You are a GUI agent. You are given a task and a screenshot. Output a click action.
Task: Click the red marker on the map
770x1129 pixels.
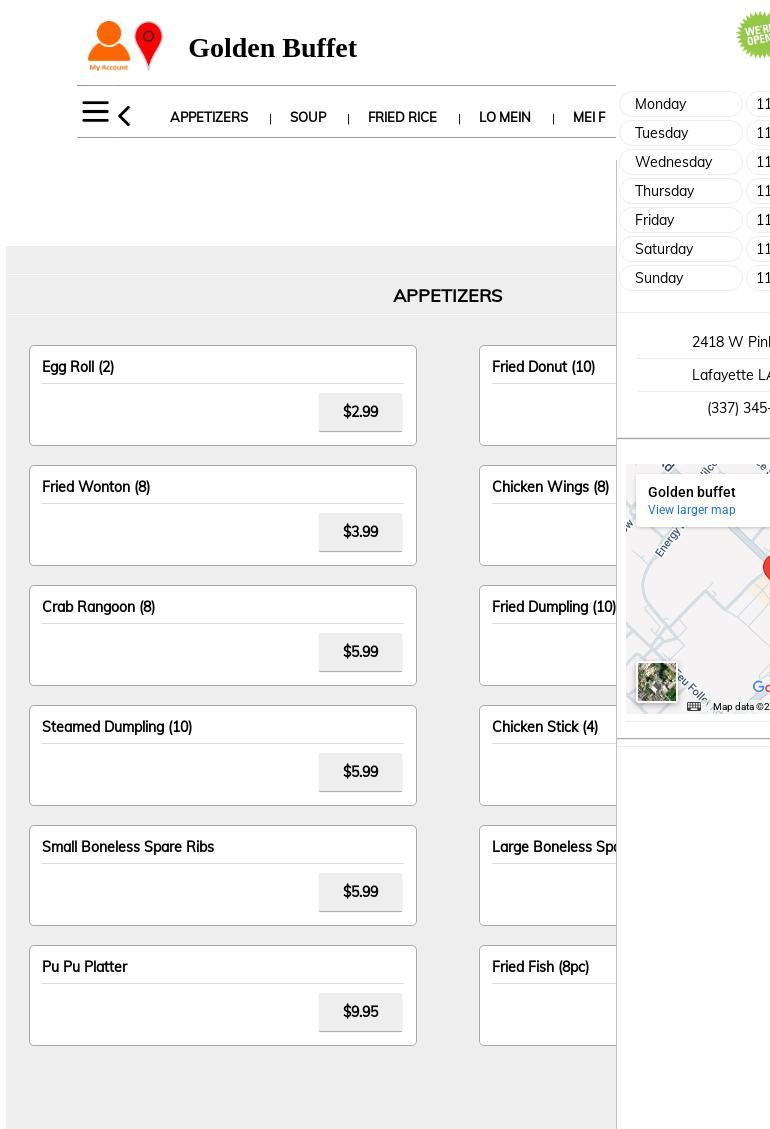(766, 568)
